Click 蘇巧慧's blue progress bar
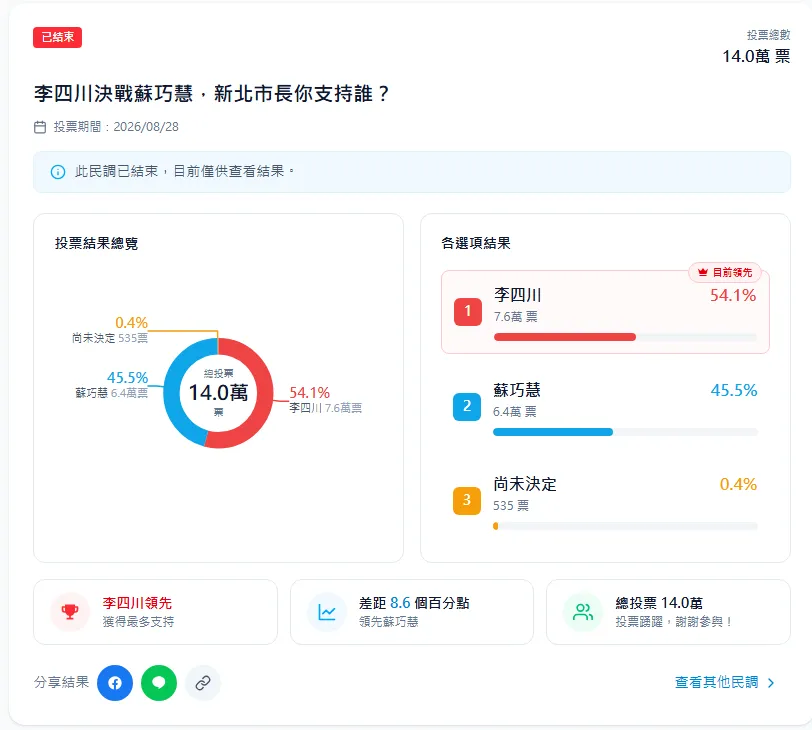812x730 pixels. click(553, 432)
